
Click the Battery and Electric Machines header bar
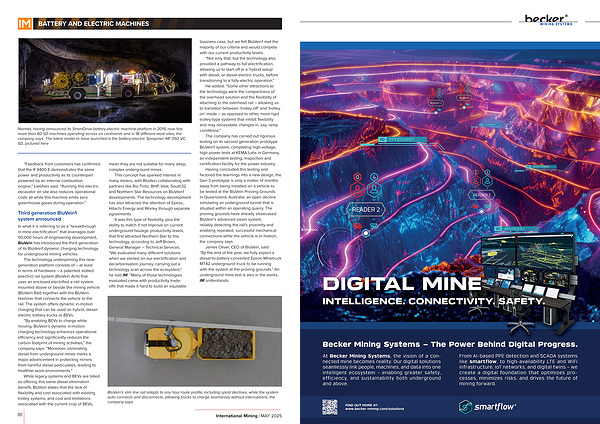click(158, 24)
